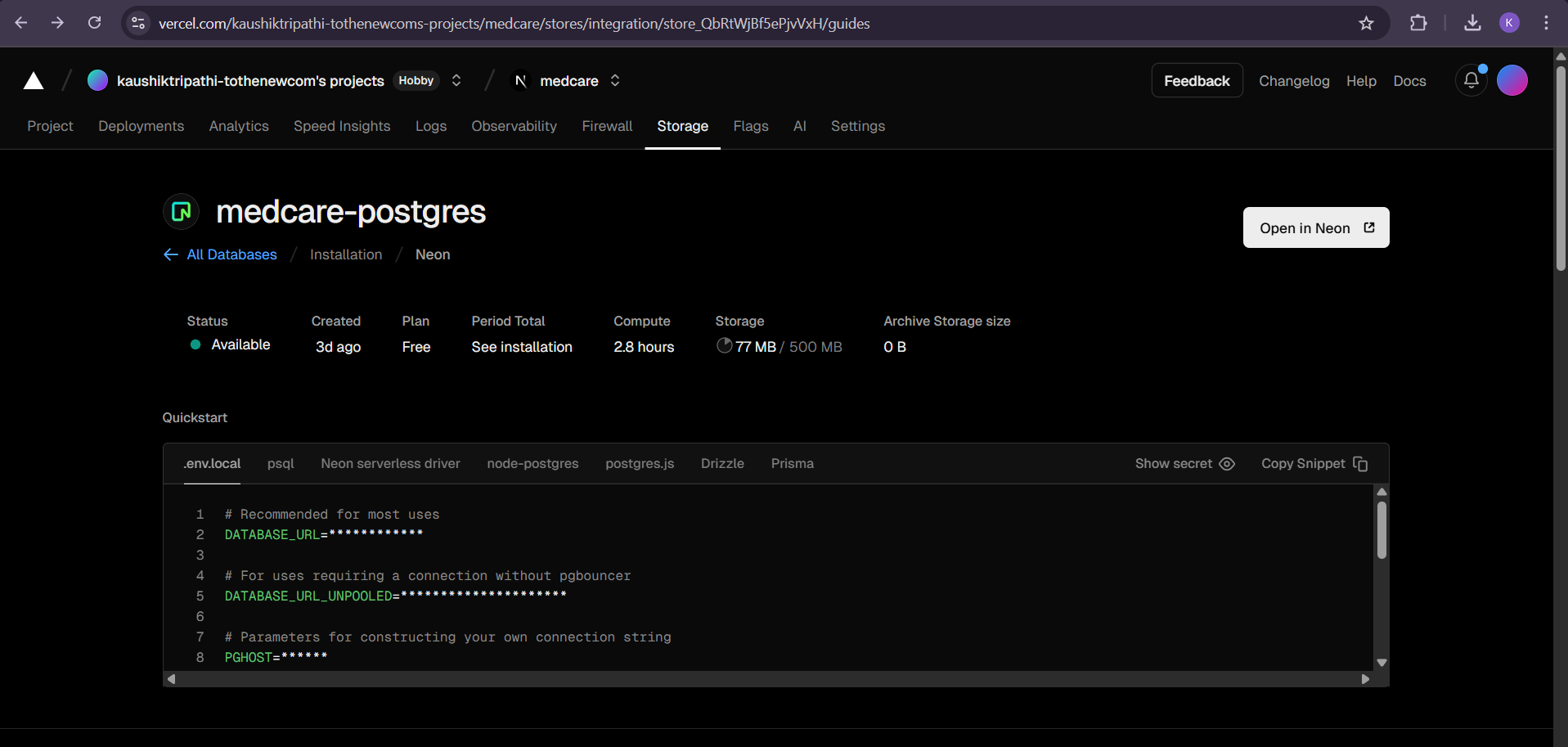This screenshot has width=1568, height=747.
Task: Click the medcare project N icon
Action: (x=520, y=80)
